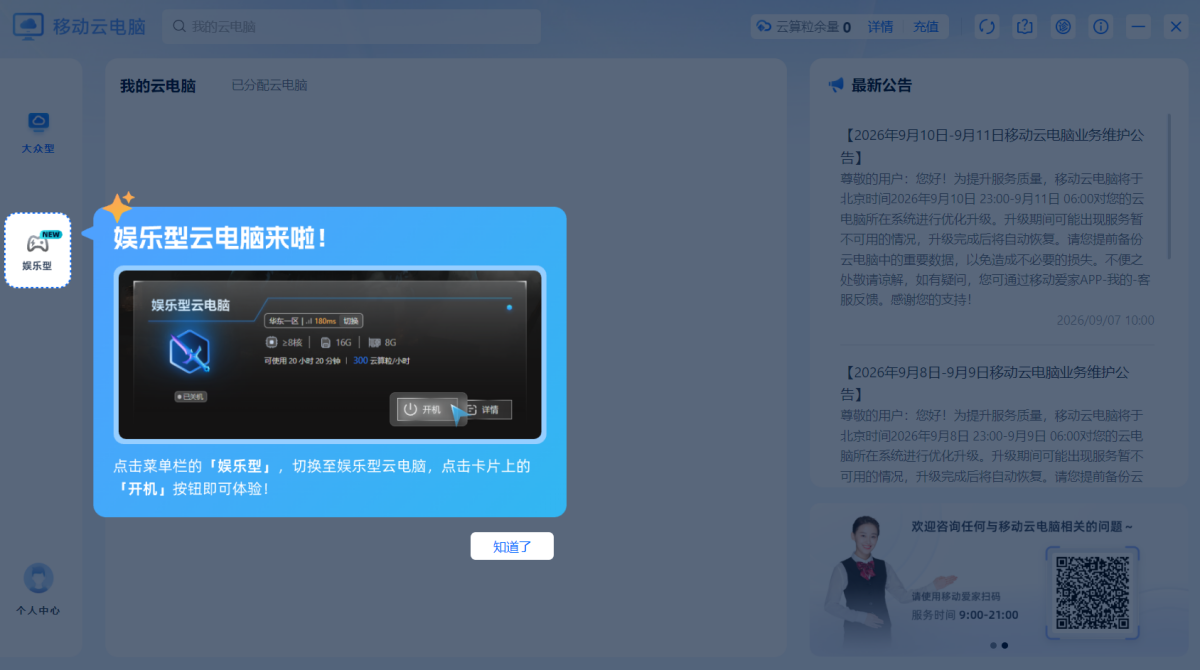This screenshot has width=1200, height=670.
Task: Open 个人中心 avatar icon
Action: pyautogui.click(x=38, y=578)
